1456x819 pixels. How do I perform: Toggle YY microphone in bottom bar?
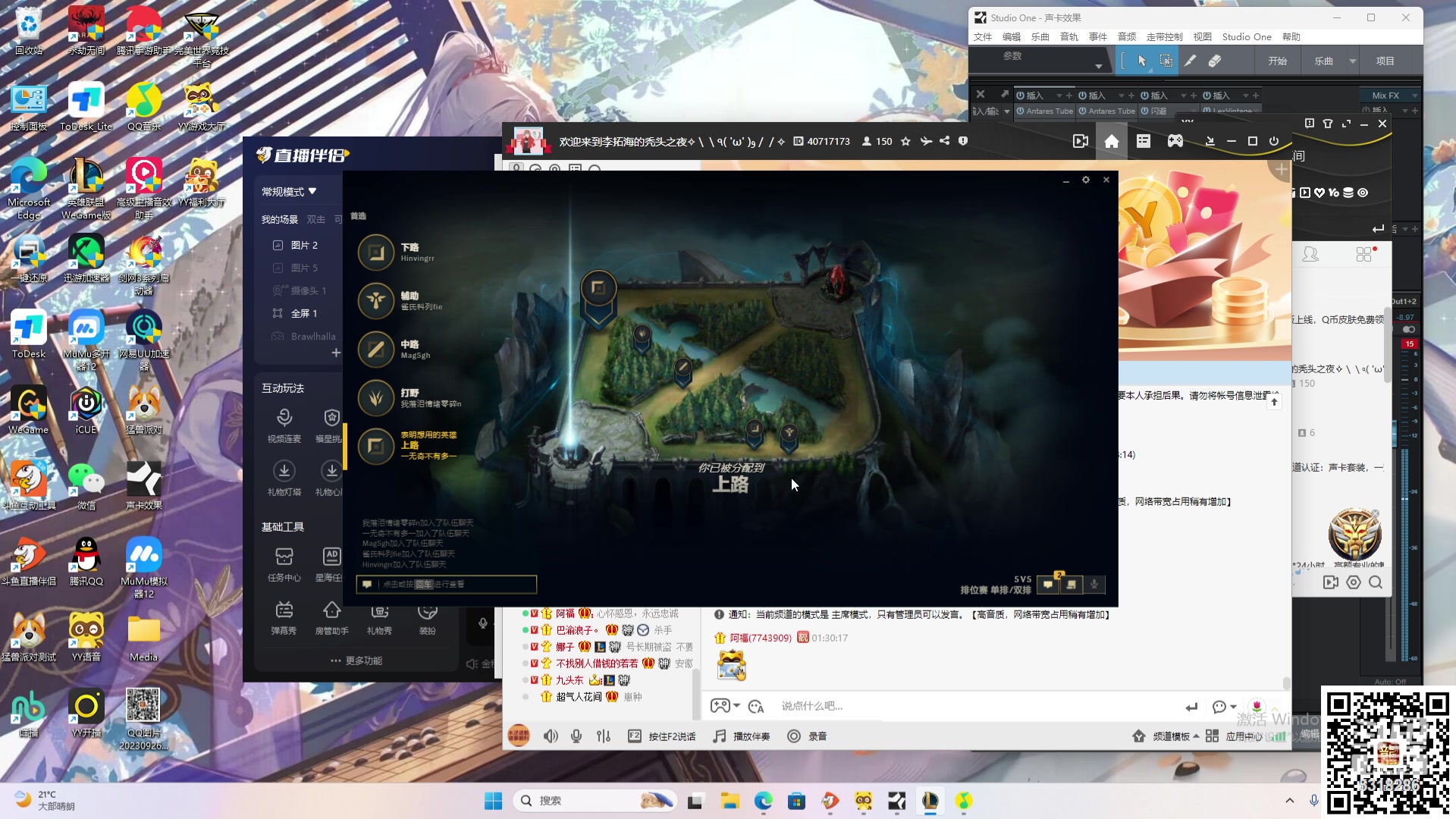(x=576, y=736)
